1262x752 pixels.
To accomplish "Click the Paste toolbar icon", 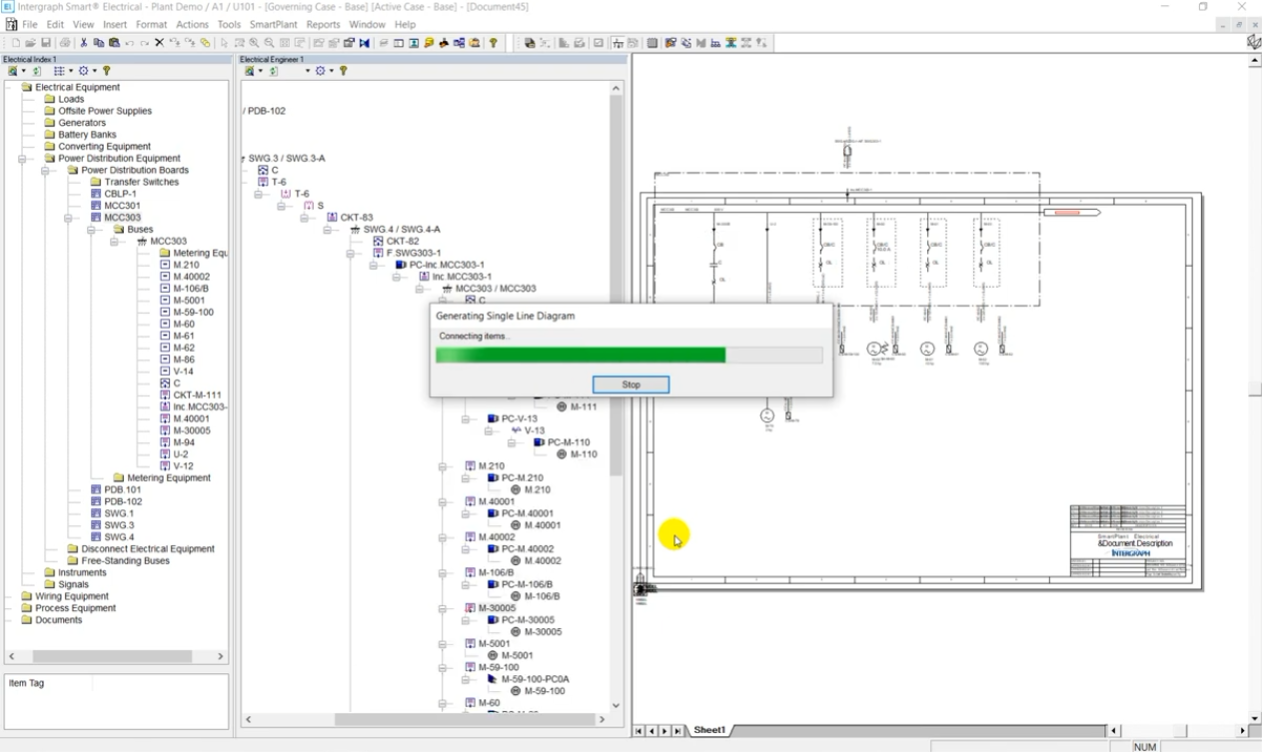I will pos(114,43).
